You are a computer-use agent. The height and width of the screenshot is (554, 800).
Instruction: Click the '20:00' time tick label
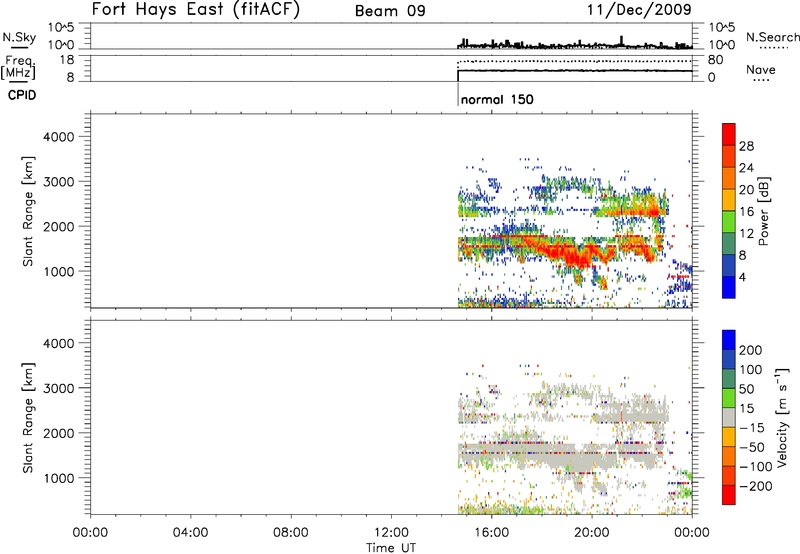pyautogui.click(x=592, y=532)
